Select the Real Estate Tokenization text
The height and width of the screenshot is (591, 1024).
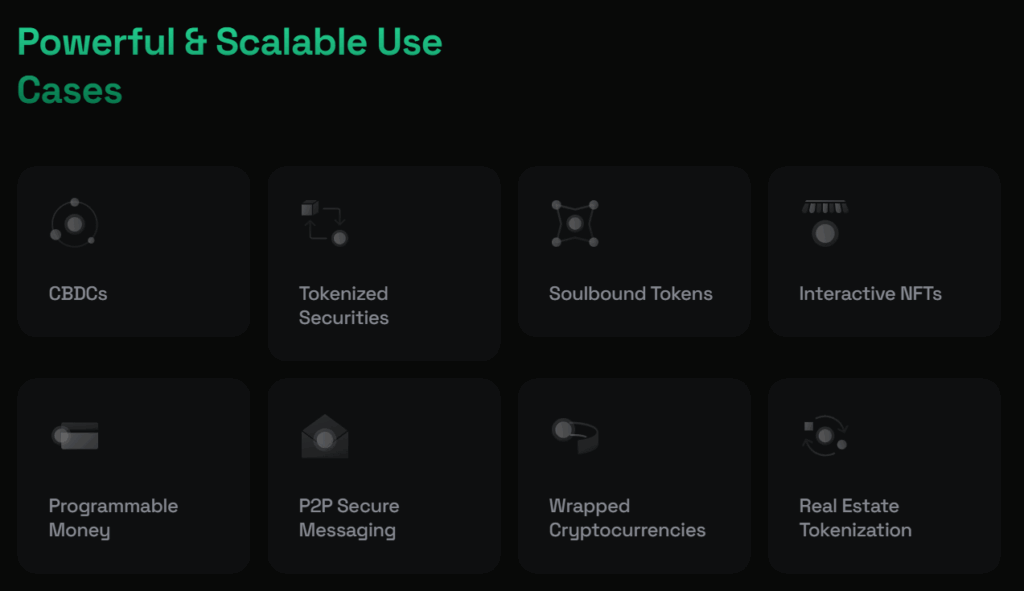pos(855,518)
